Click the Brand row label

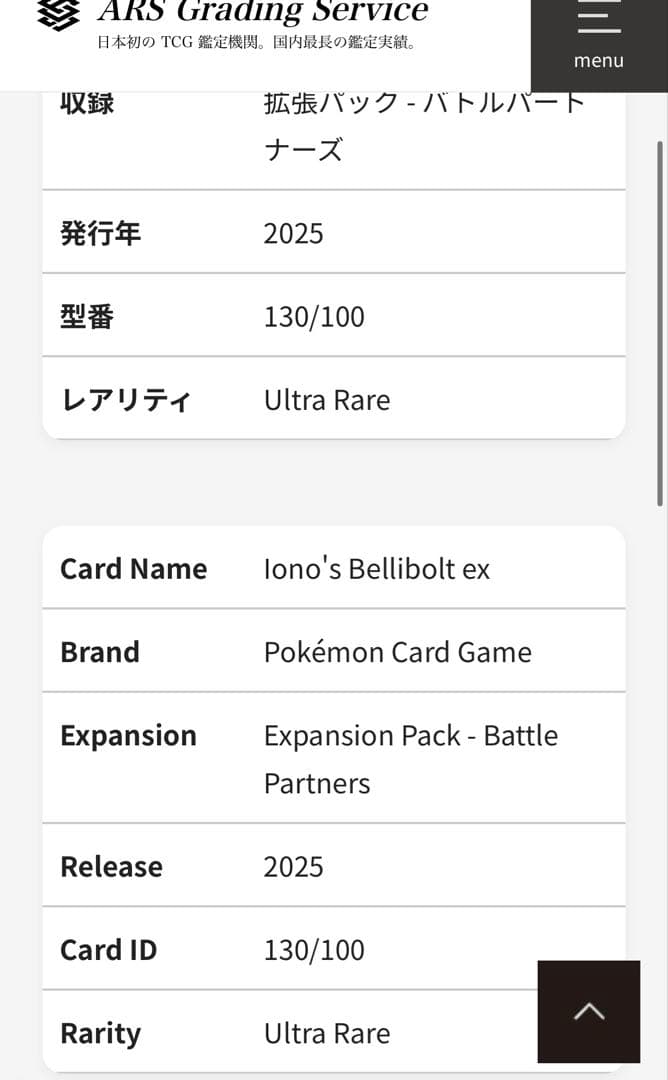click(x=100, y=651)
